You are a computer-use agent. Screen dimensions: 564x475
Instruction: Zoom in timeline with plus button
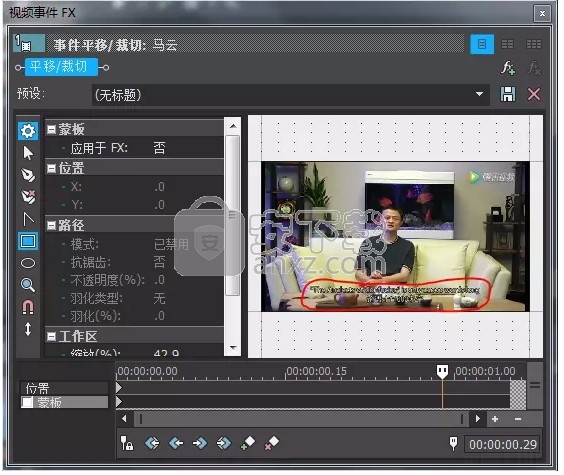pos(495,419)
